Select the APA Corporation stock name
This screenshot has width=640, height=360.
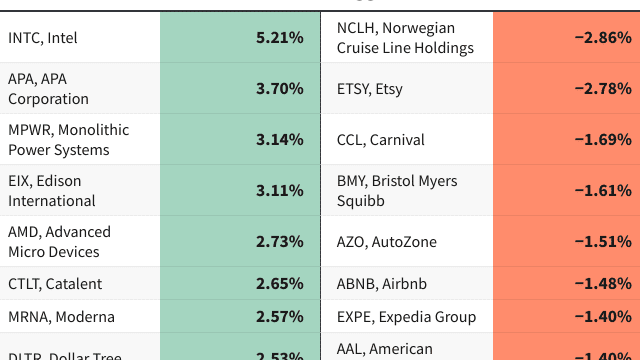pyautogui.click(x=48, y=89)
